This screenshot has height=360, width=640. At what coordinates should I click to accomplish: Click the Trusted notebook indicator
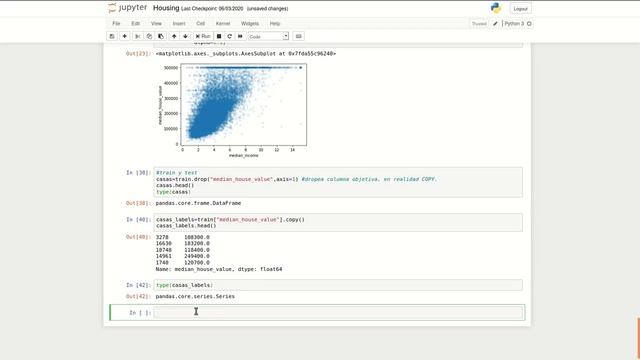pos(479,24)
